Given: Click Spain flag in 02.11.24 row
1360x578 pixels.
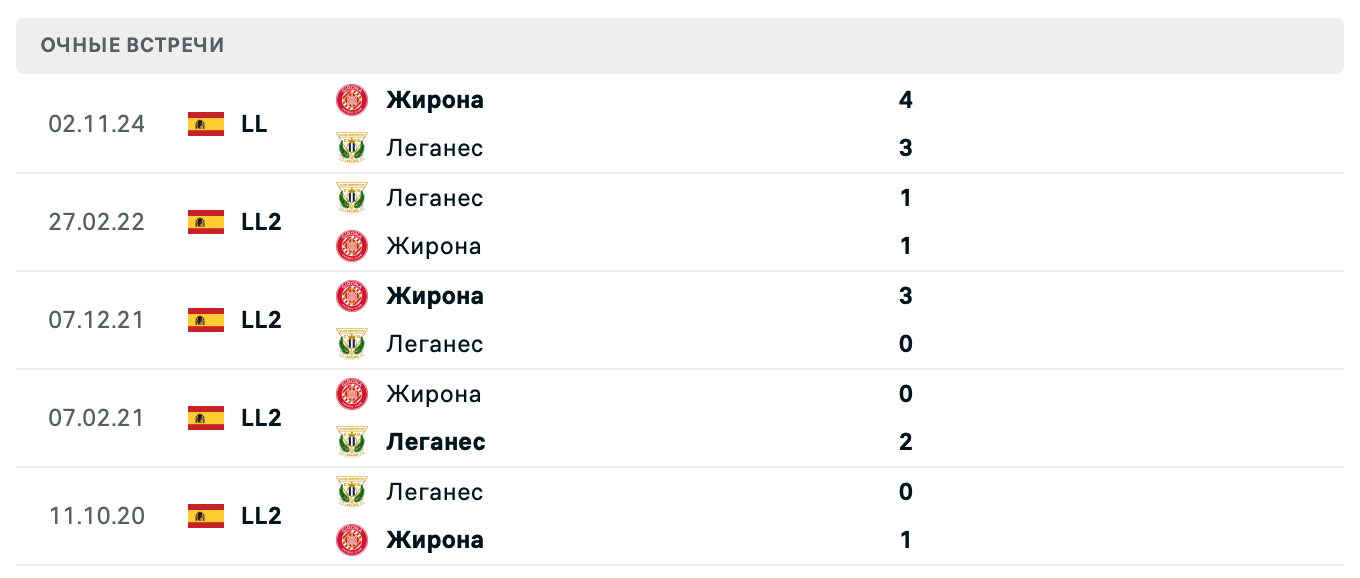Looking at the screenshot, I should pos(206,124).
